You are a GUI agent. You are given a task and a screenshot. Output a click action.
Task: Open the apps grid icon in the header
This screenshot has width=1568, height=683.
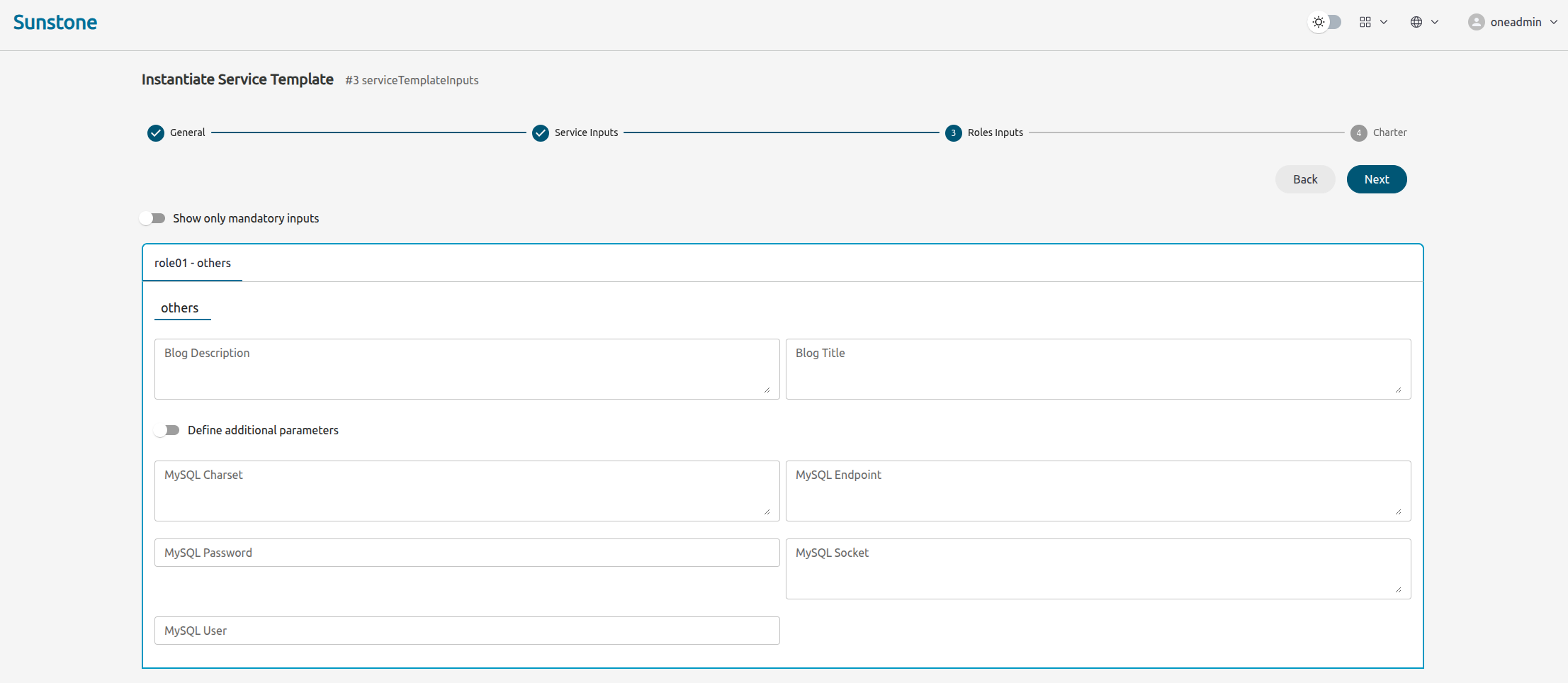(1366, 22)
